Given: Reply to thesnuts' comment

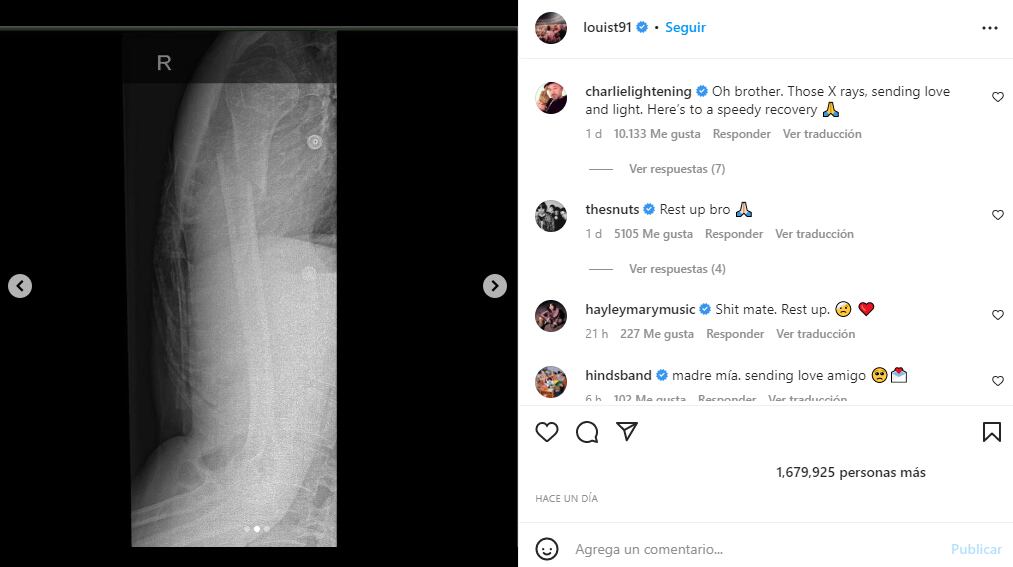Looking at the screenshot, I should pos(734,234).
